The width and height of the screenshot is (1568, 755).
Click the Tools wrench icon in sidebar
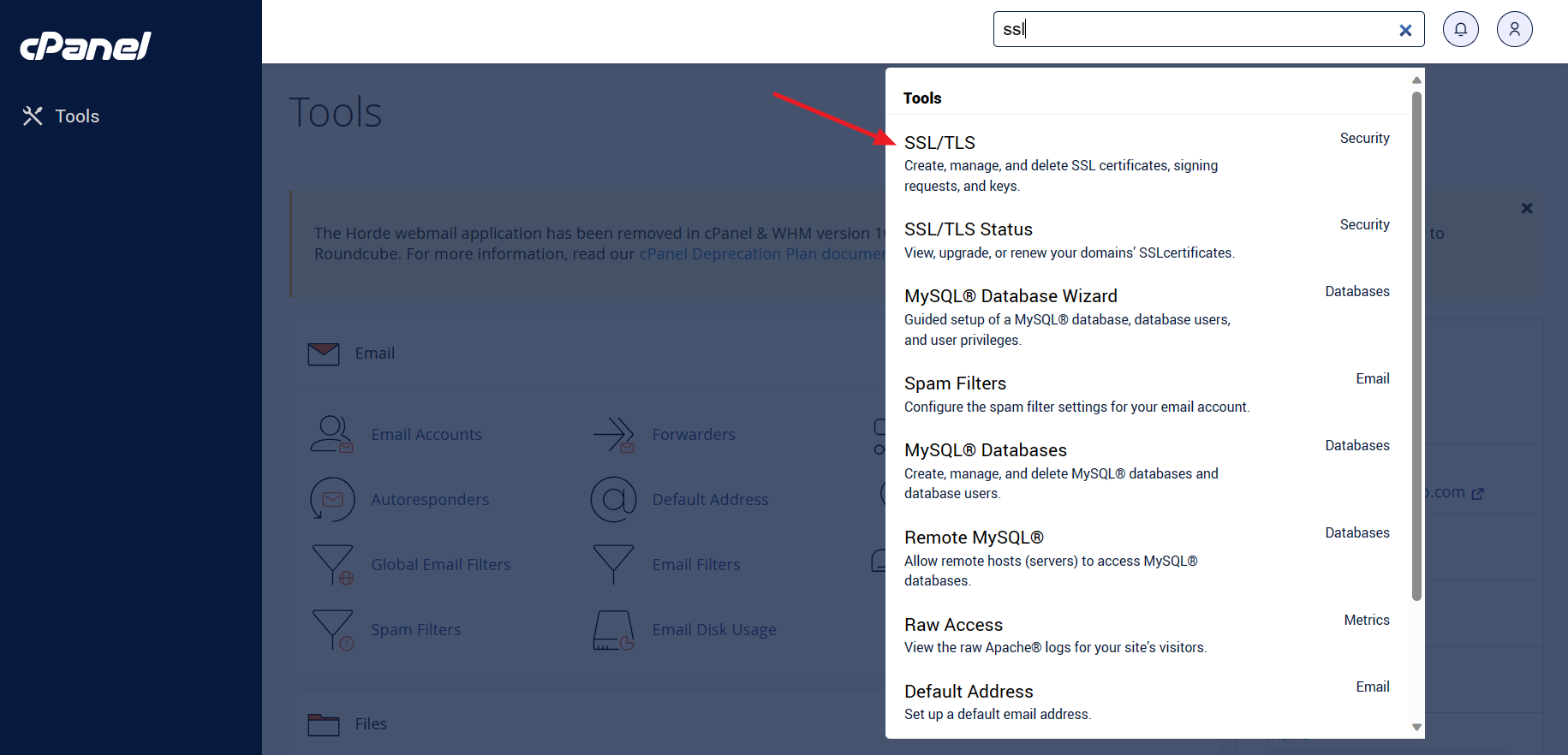pyautogui.click(x=33, y=116)
